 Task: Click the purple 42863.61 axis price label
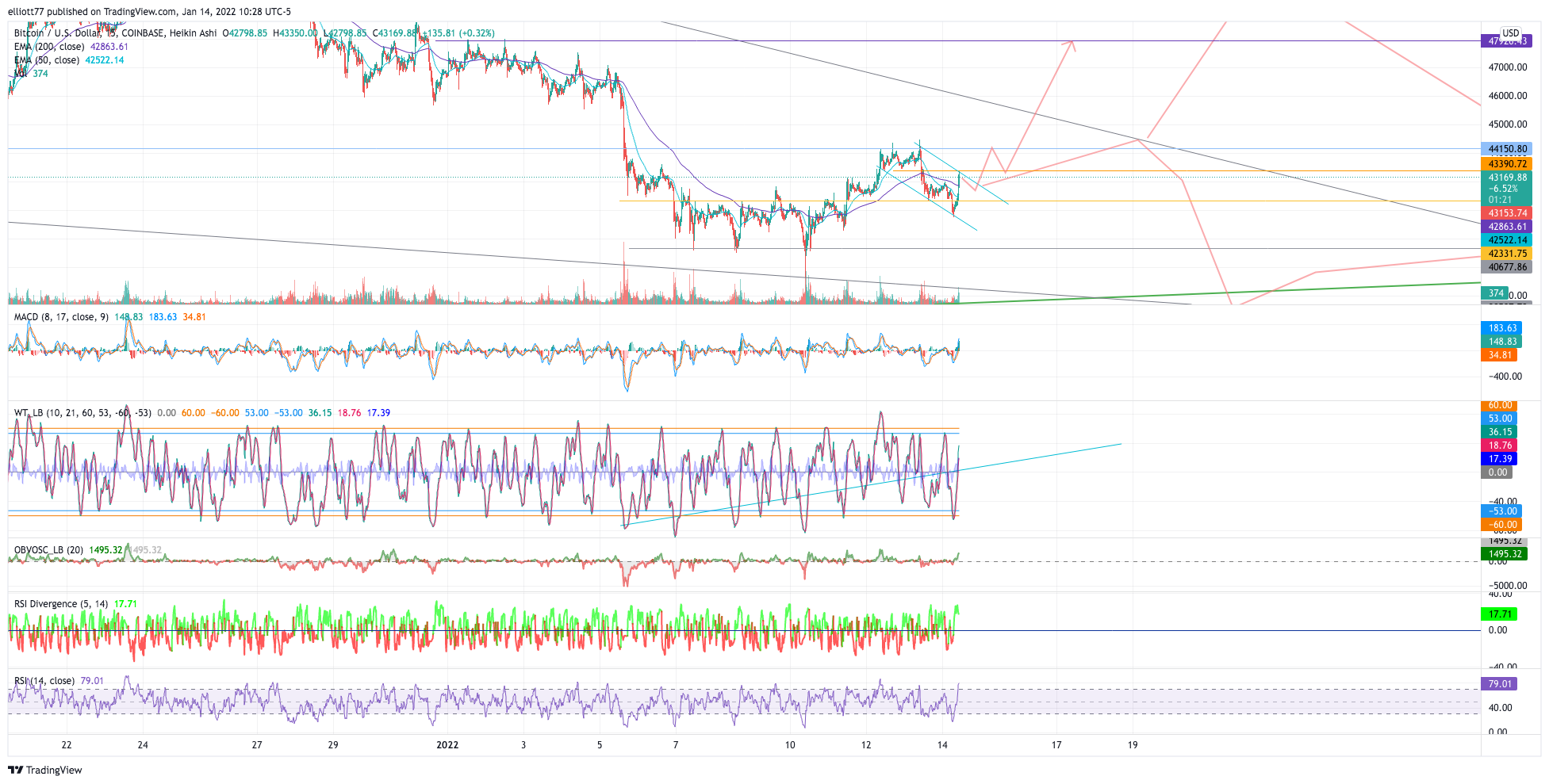pyautogui.click(x=1507, y=227)
